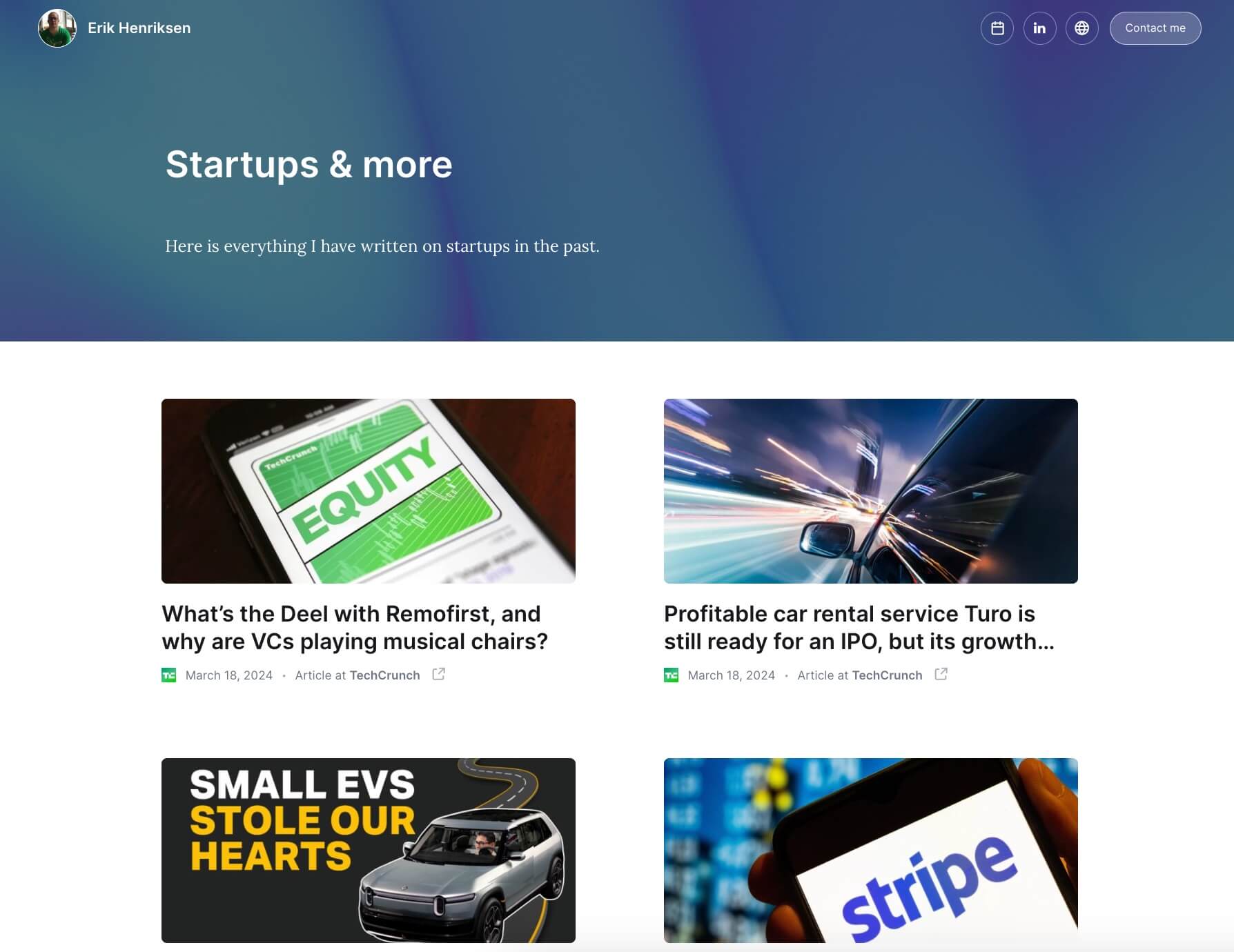This screenshot has width=1234, height=952.
Task: Open the LinkedIn profile icon
Action: tap(1039, 28)
